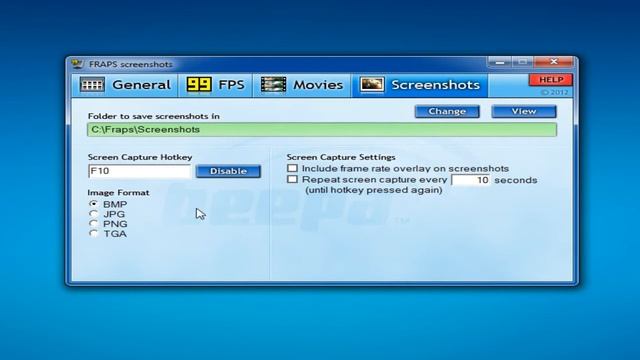
Task: Select JPG image format
Action: click(x=94, y=213)
